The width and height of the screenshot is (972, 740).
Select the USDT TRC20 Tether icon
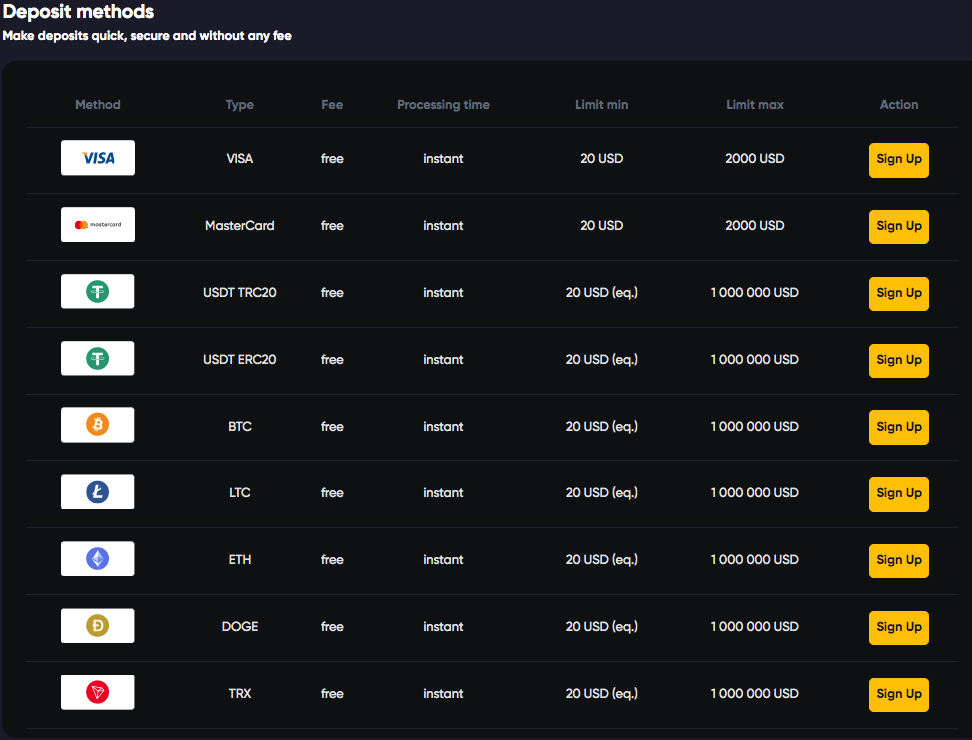coord(98,292)
